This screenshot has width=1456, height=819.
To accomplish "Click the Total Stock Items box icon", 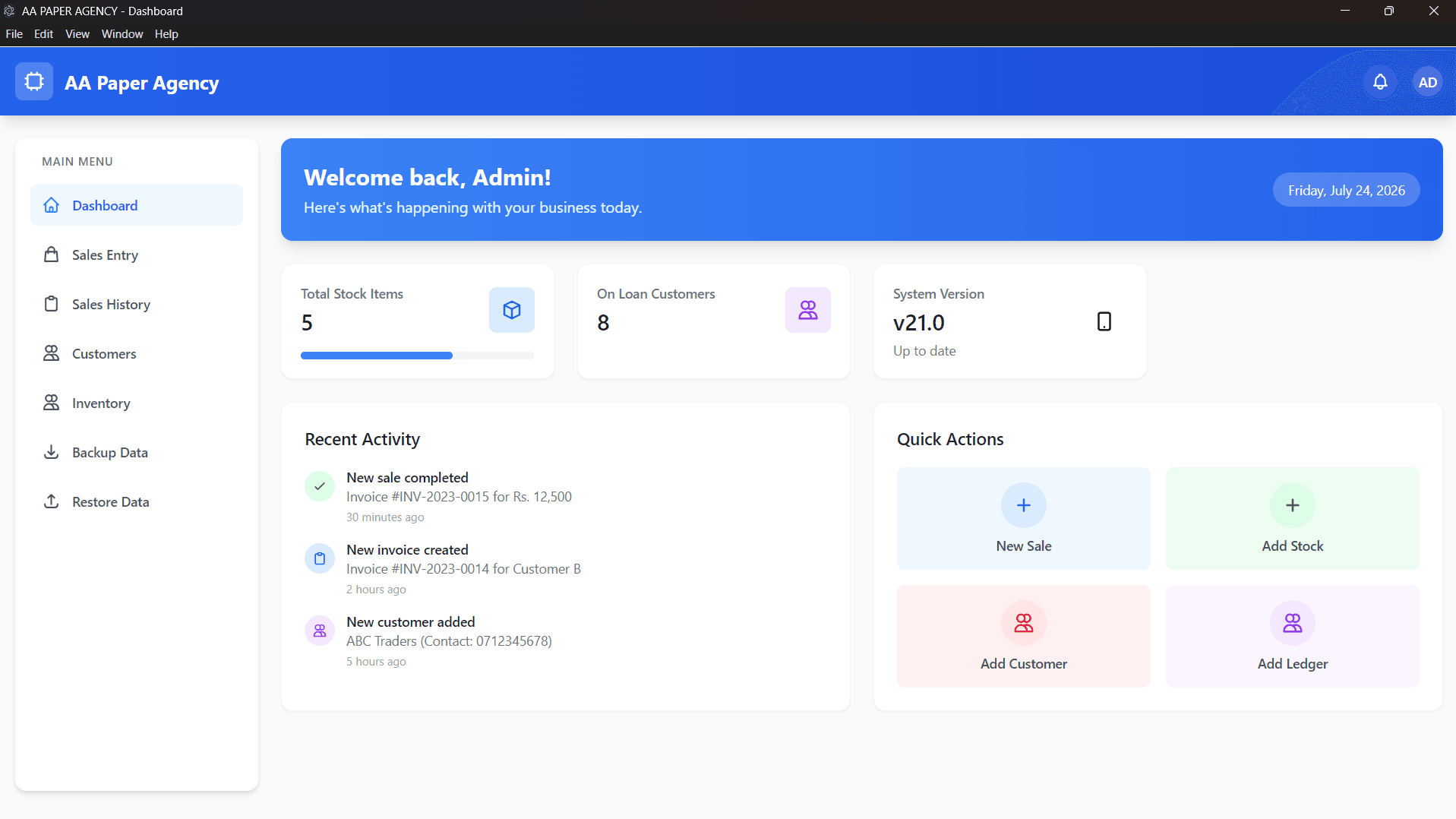I will coord(512,310).
